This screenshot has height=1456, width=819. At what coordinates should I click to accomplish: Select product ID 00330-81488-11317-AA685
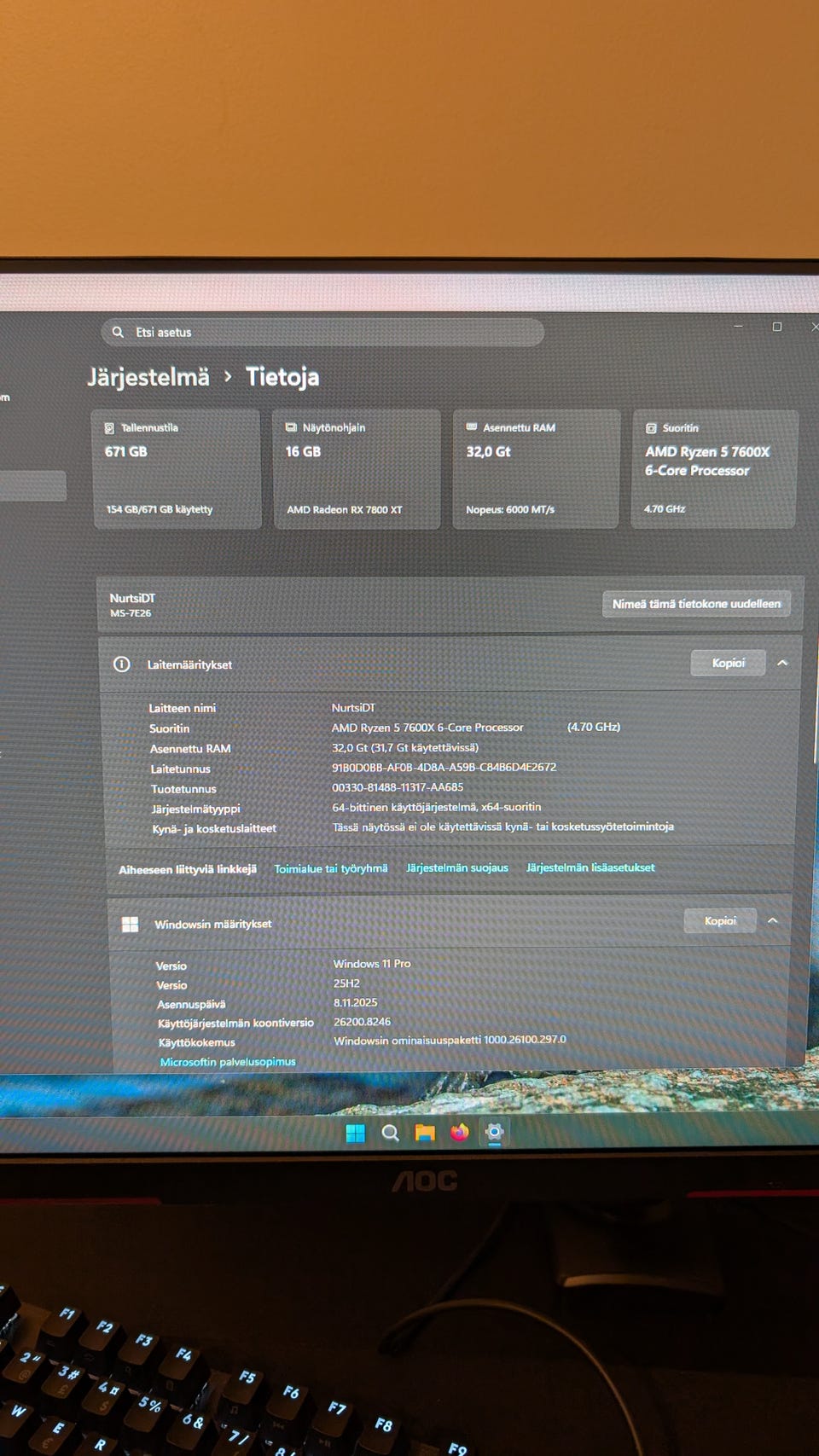point(398,787)
